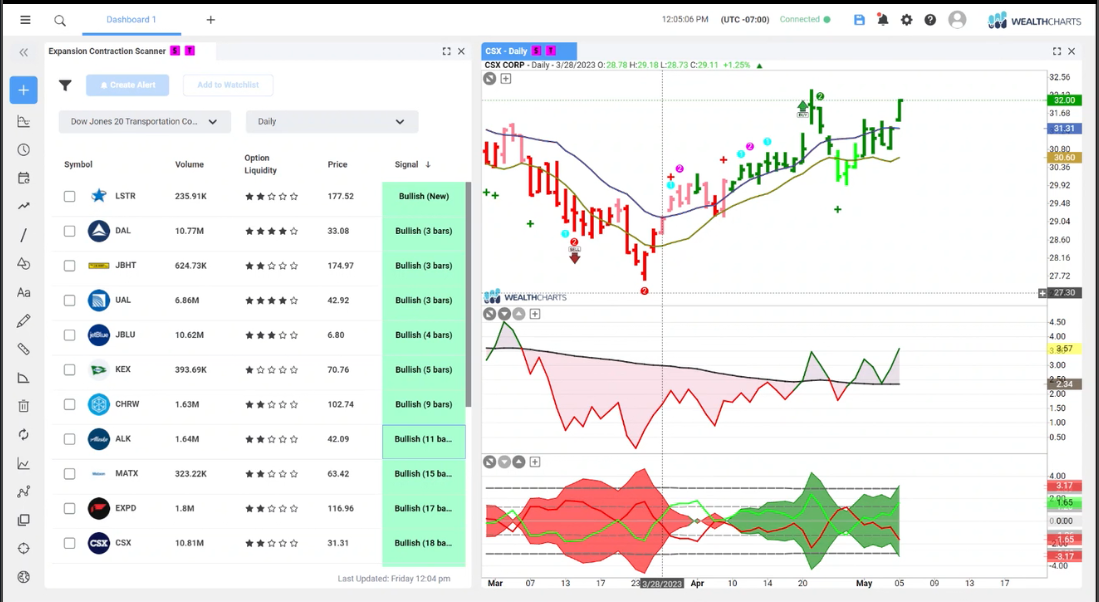Select the ruler measure tool
Screen dimensions: 1099x602
click(23, 349)
